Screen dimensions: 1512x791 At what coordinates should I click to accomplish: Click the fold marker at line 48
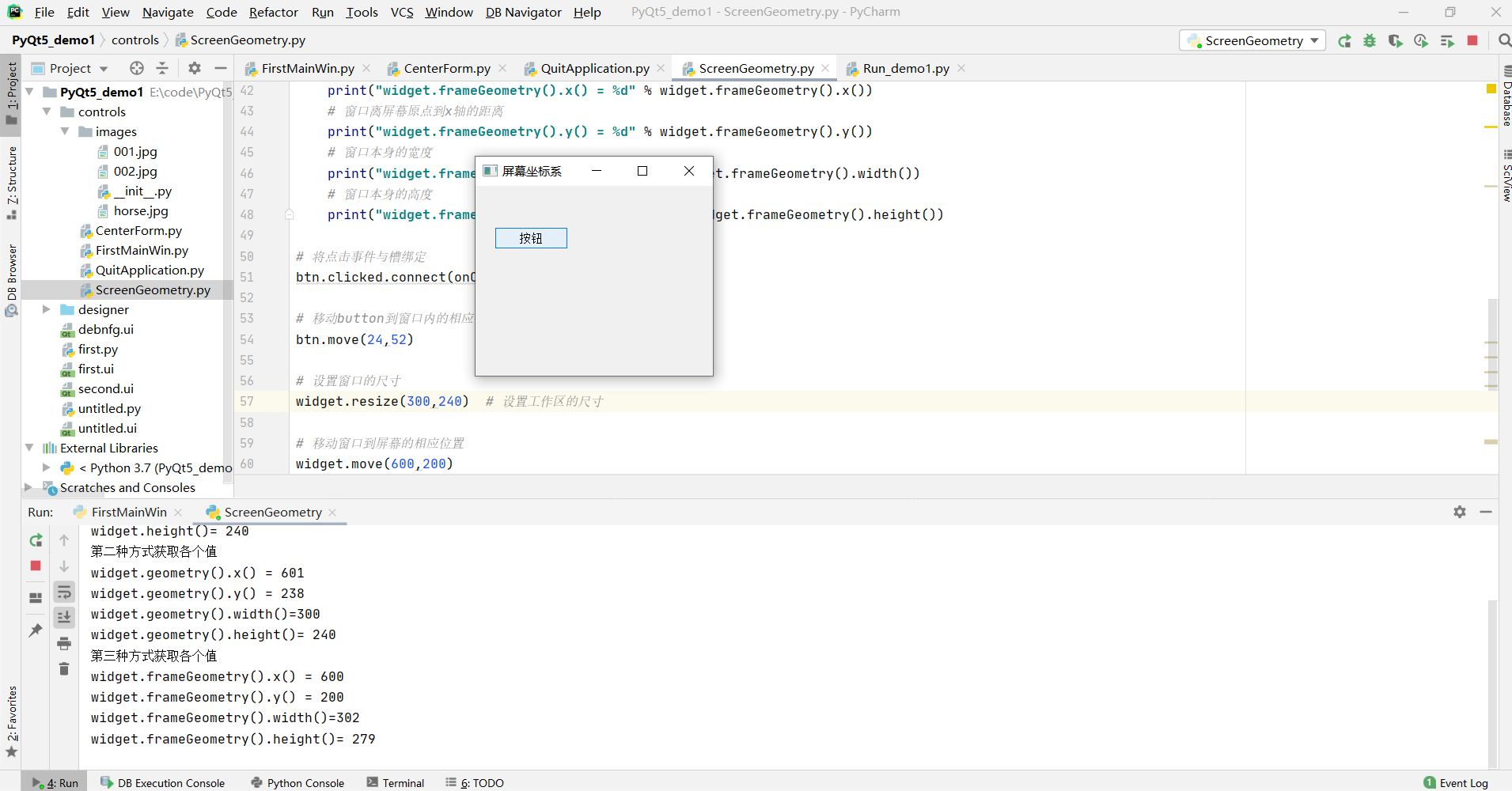[x=290, y=214]
